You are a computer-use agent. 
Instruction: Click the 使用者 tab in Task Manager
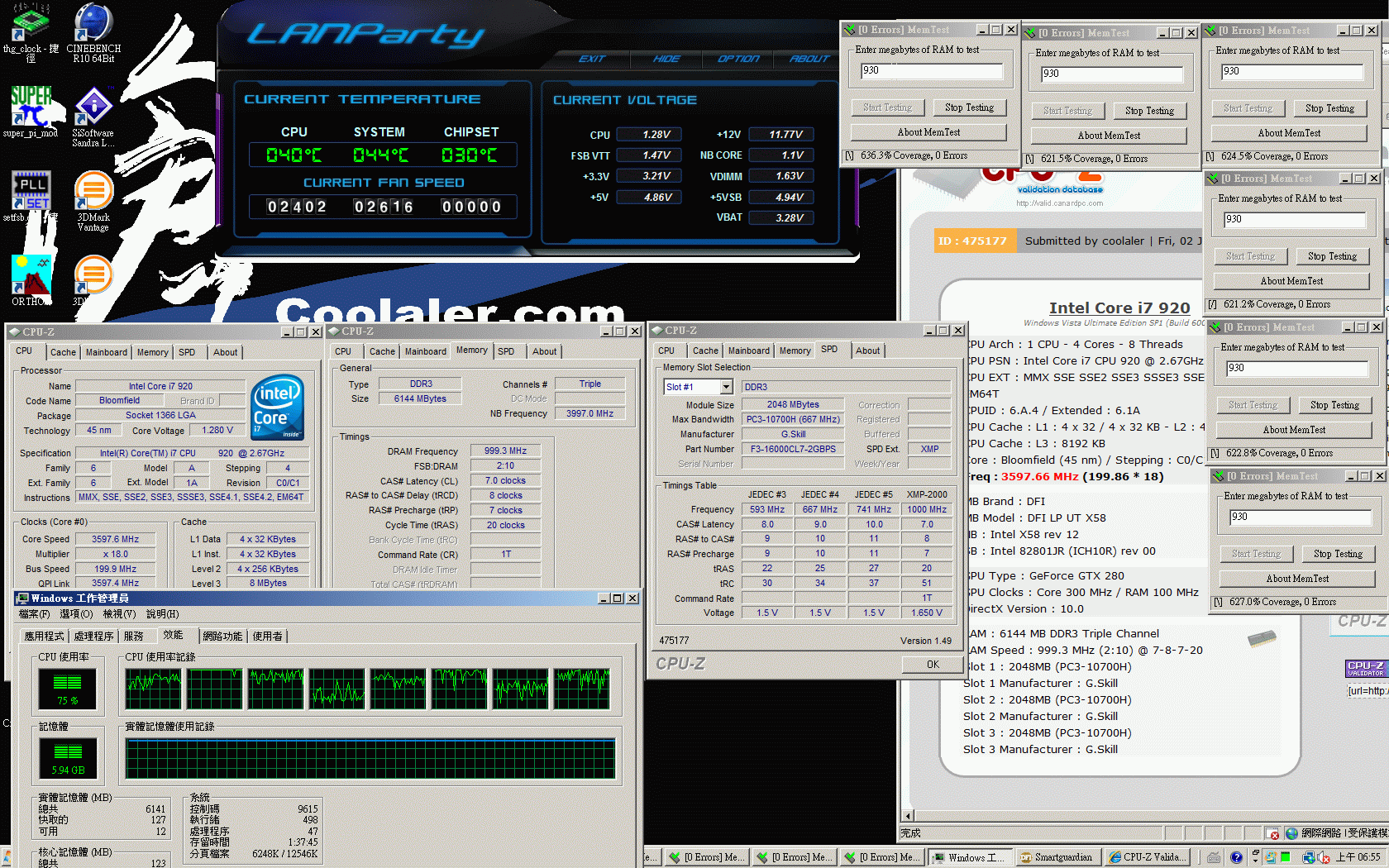click(267, 636)
